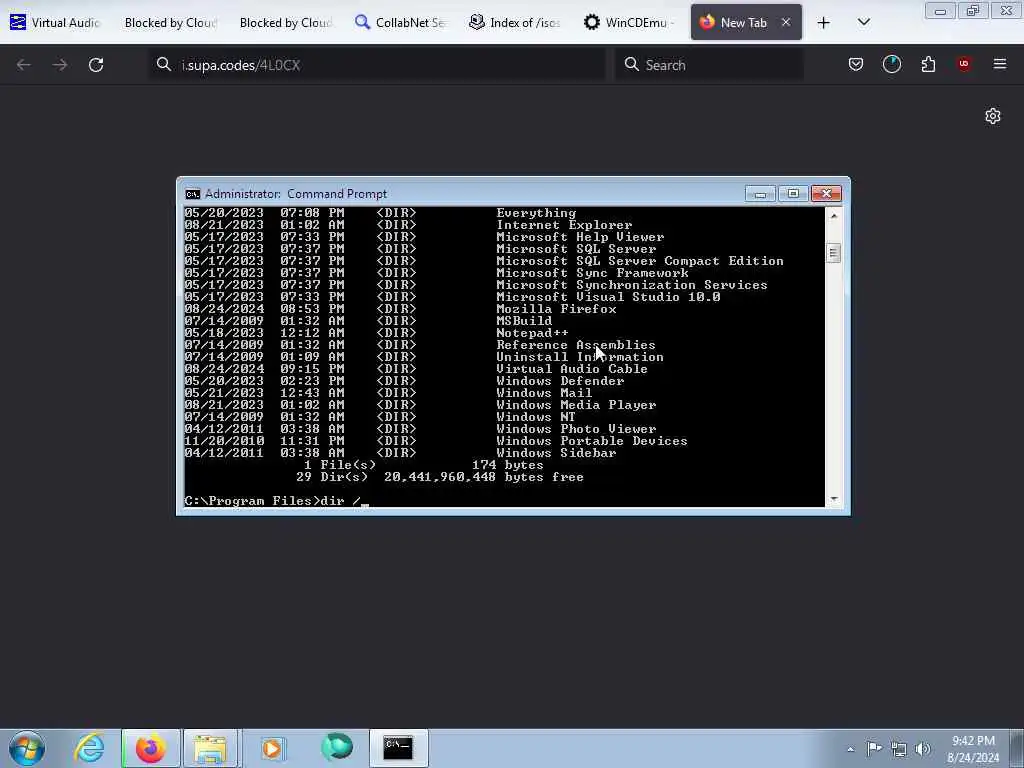Reload the current page
The height and width of the screenshot is (768, 1024).
pyautogui.click(x=96, y=65)
